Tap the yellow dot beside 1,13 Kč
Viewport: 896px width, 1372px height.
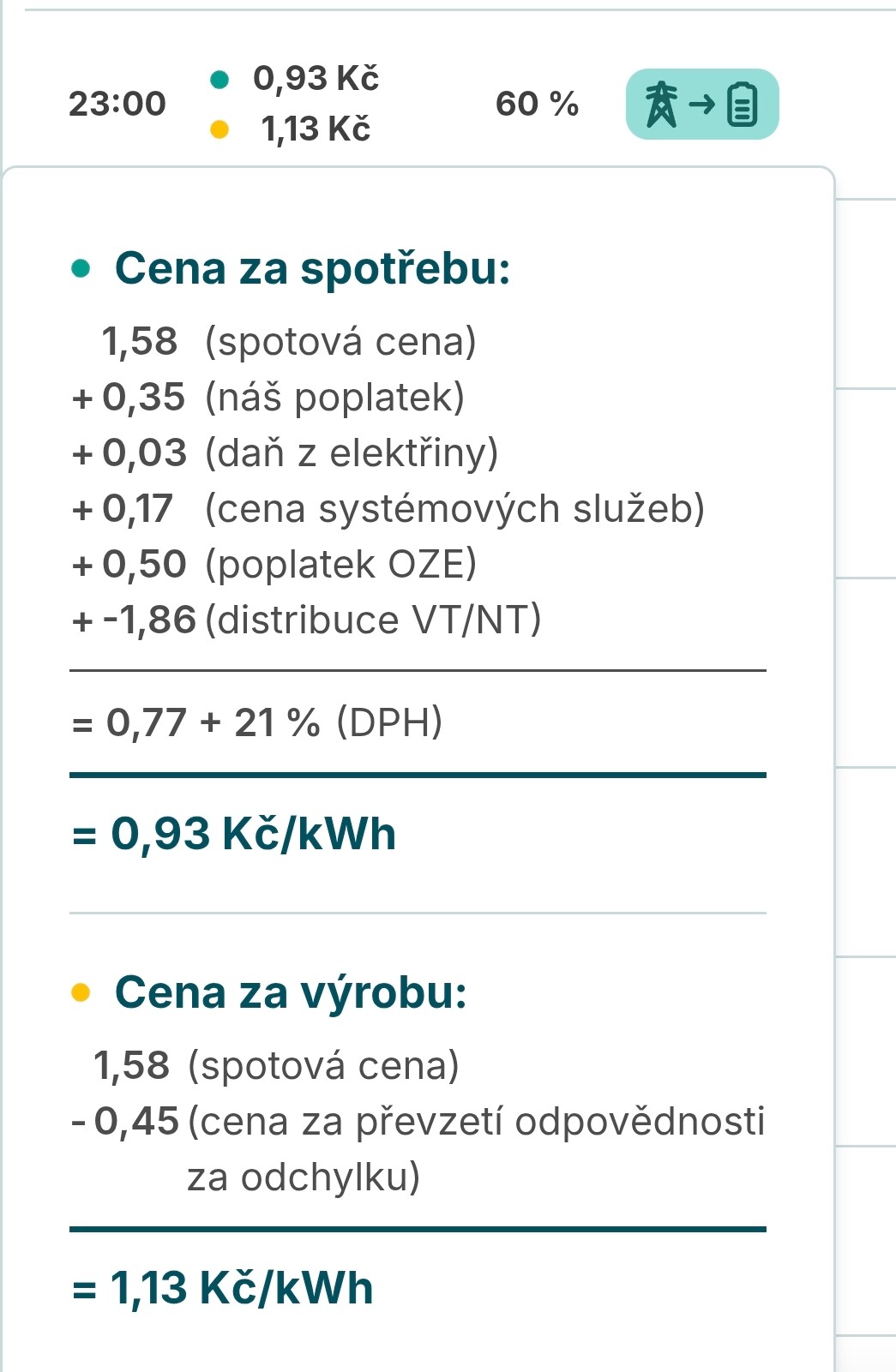[x=219, y=129]
